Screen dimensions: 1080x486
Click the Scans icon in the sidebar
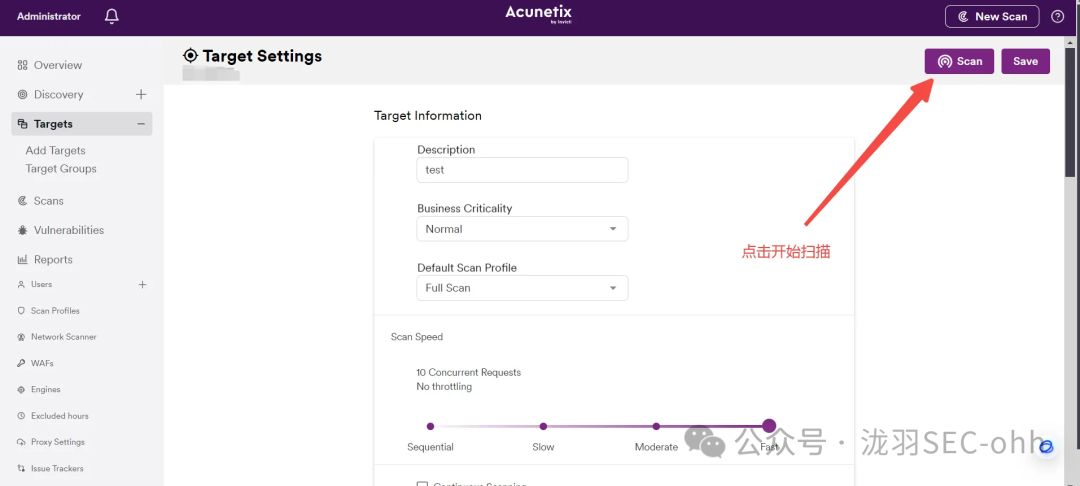pyautogui.click(x=23, y=201)
